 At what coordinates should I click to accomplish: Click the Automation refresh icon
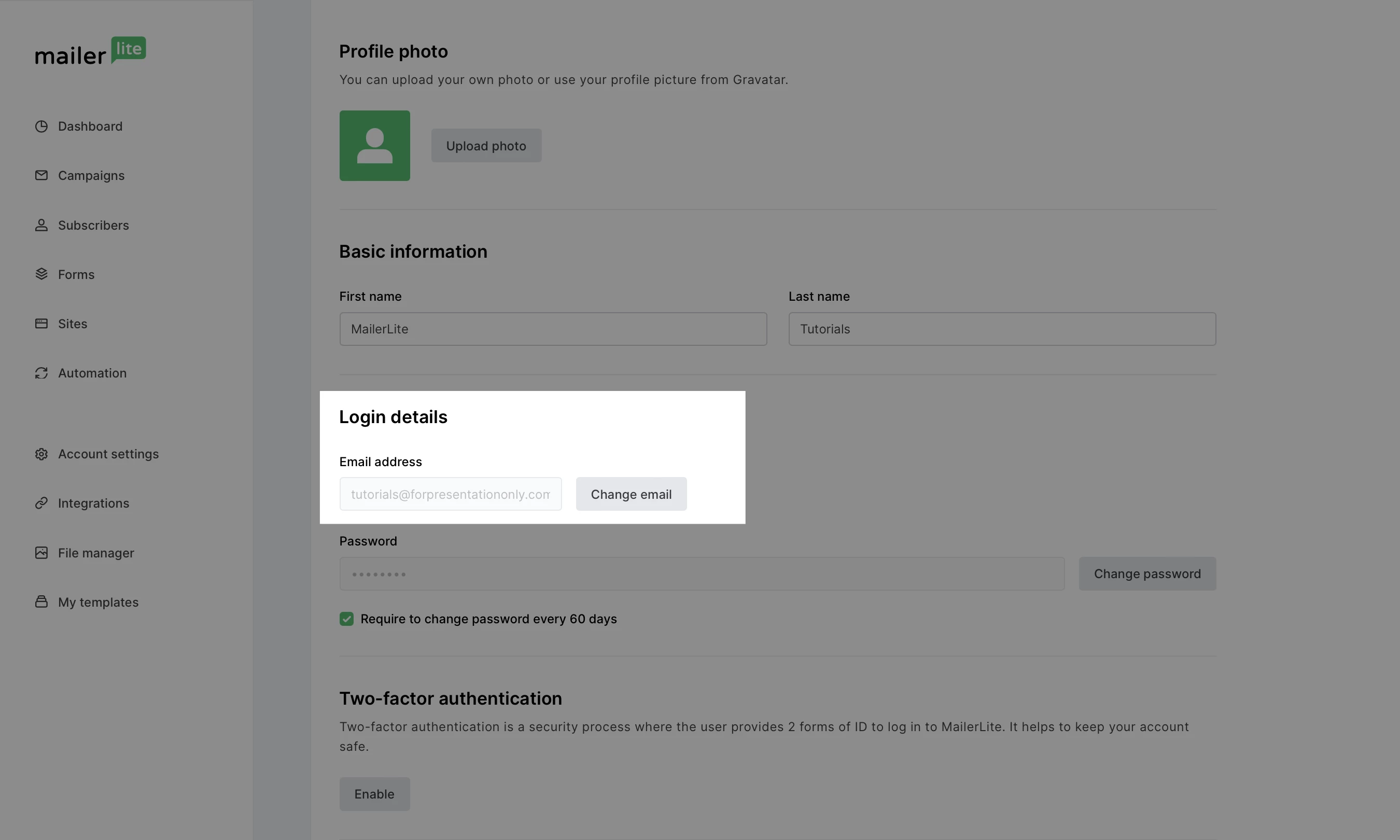[x=41, y=373]
